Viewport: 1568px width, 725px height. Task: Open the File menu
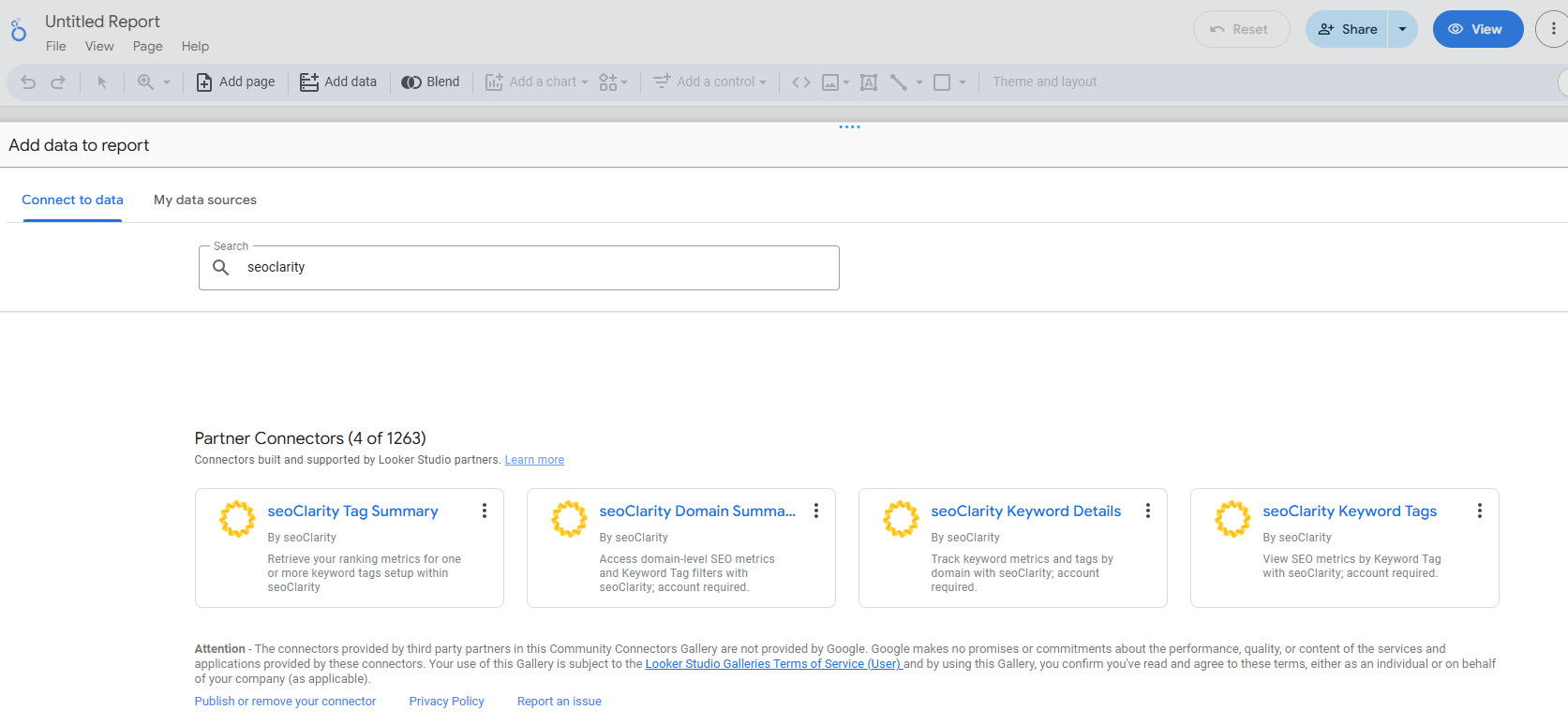click(56, 46)
